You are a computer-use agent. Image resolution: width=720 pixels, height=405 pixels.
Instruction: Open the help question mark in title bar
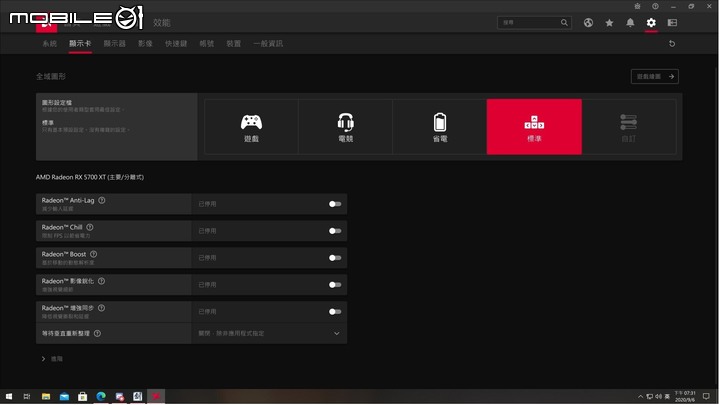(x=655, y=6)
